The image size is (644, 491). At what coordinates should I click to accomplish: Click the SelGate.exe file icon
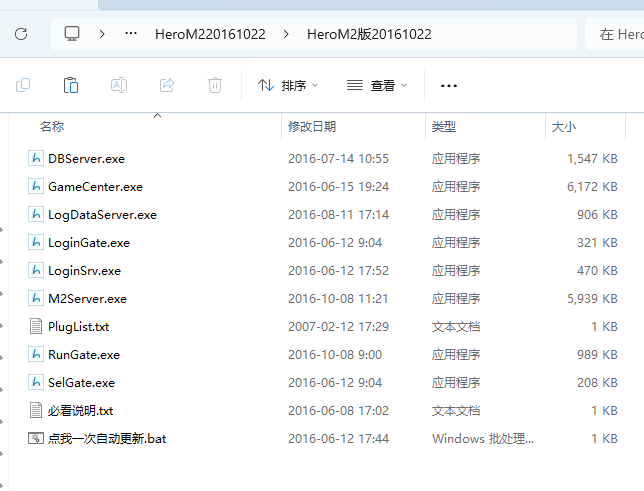pyautogui.click(x=36, y=383)
